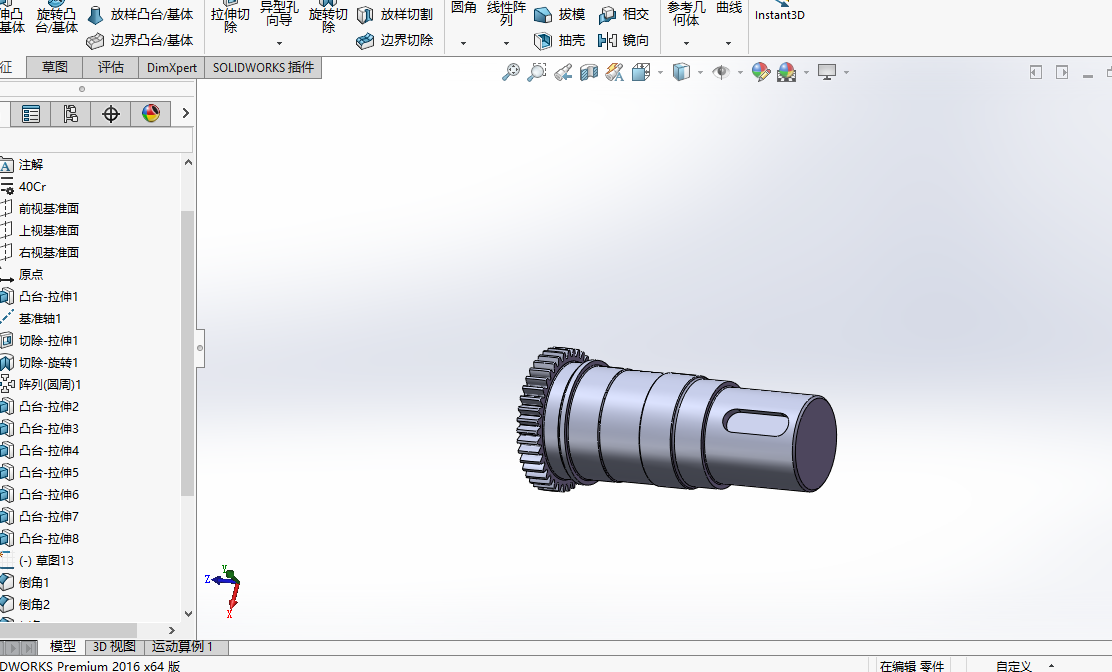The width and height of the screenshot is (1112, 672).
Task: Click the Mirror tool (镜向)
Action: 624,40
